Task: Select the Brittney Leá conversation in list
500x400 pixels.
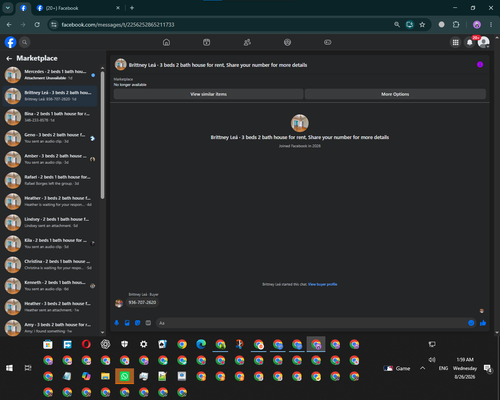Action: pyautogui.click(x=50, y=96)
